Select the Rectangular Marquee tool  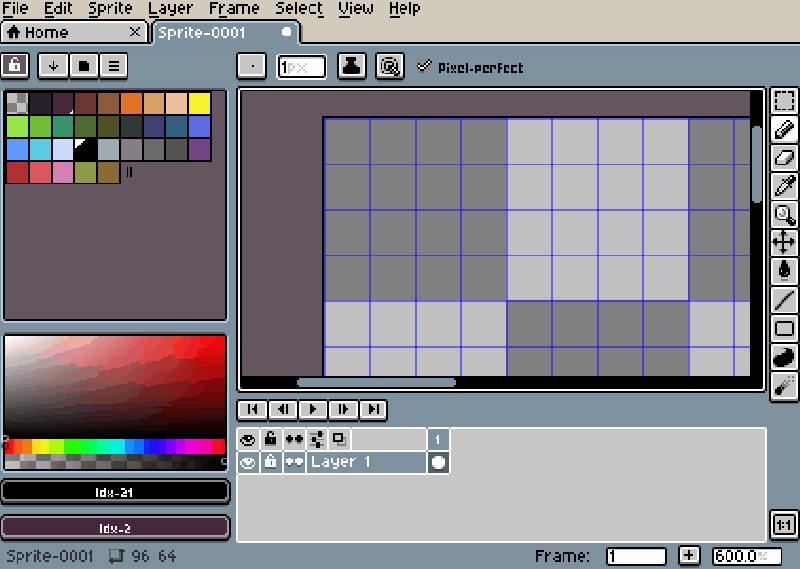tap(784, 101)
